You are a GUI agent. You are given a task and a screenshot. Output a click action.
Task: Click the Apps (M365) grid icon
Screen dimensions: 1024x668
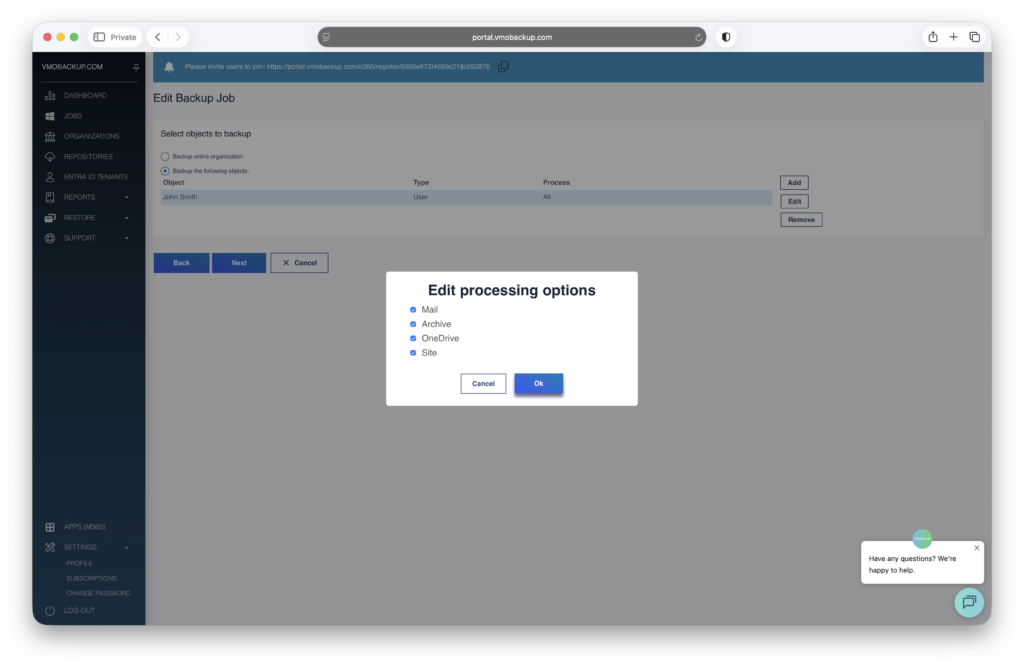(51, 527)
